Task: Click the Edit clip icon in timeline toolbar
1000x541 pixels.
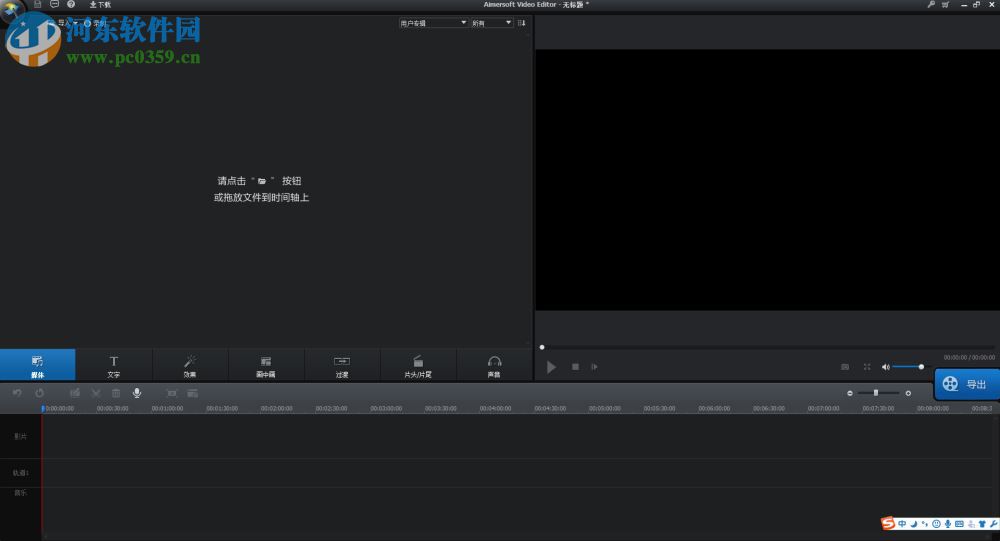Action: coord(75,393)
